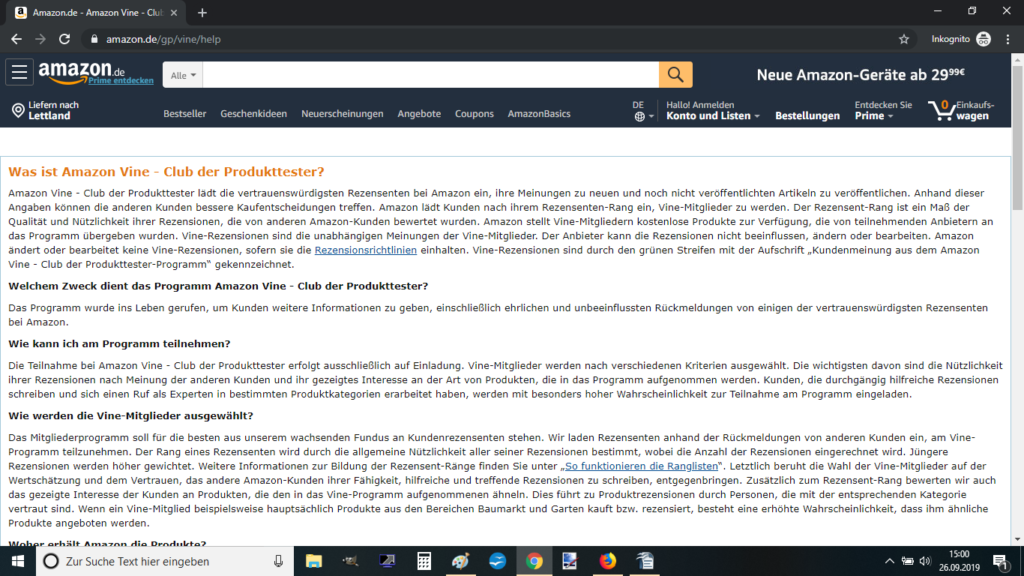Click the orange search magnifier button
Viewport: 1024px width, 576px height.
(676, 74)
